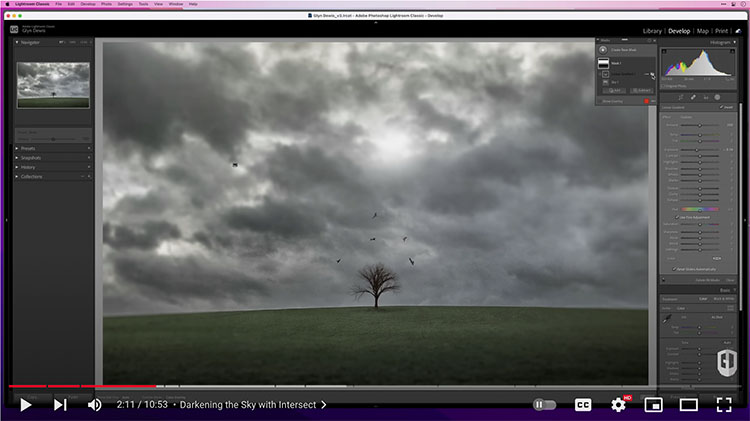Adjust the Hue color strip slider
This screenshot has width=750, height=421.
(700, 209)
